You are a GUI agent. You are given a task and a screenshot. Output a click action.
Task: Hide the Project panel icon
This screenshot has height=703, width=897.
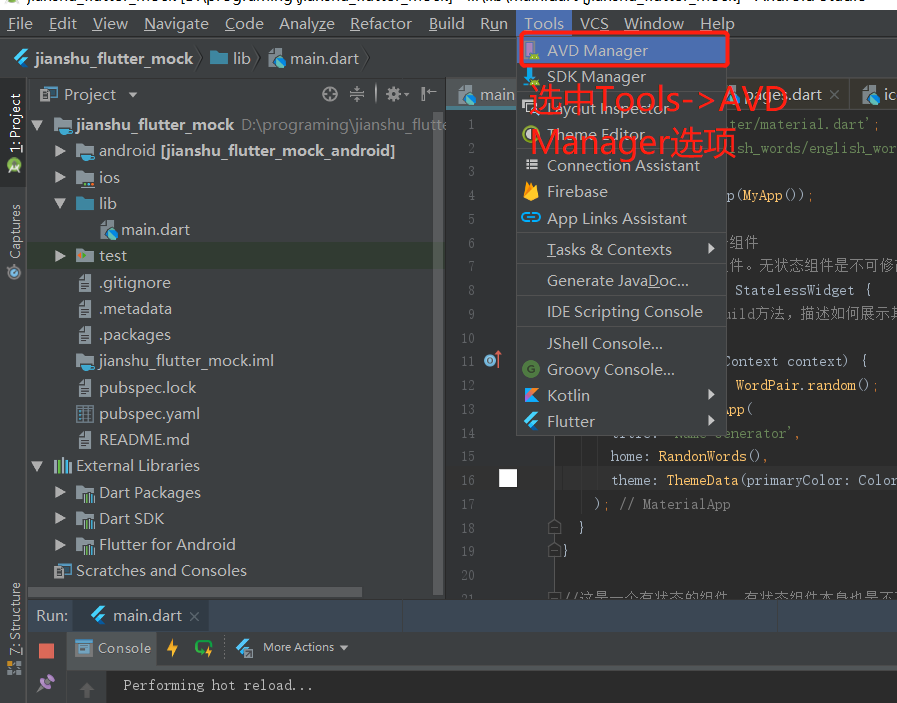coord(428,94)
